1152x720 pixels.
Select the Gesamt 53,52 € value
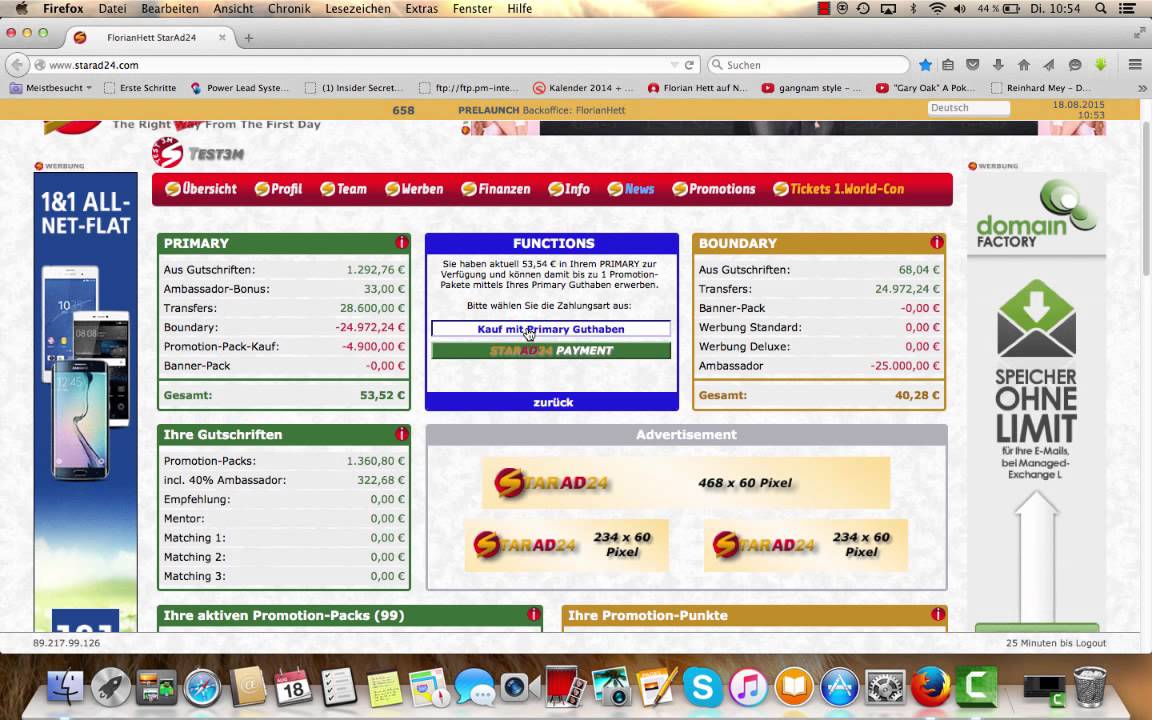click(382, 395)
